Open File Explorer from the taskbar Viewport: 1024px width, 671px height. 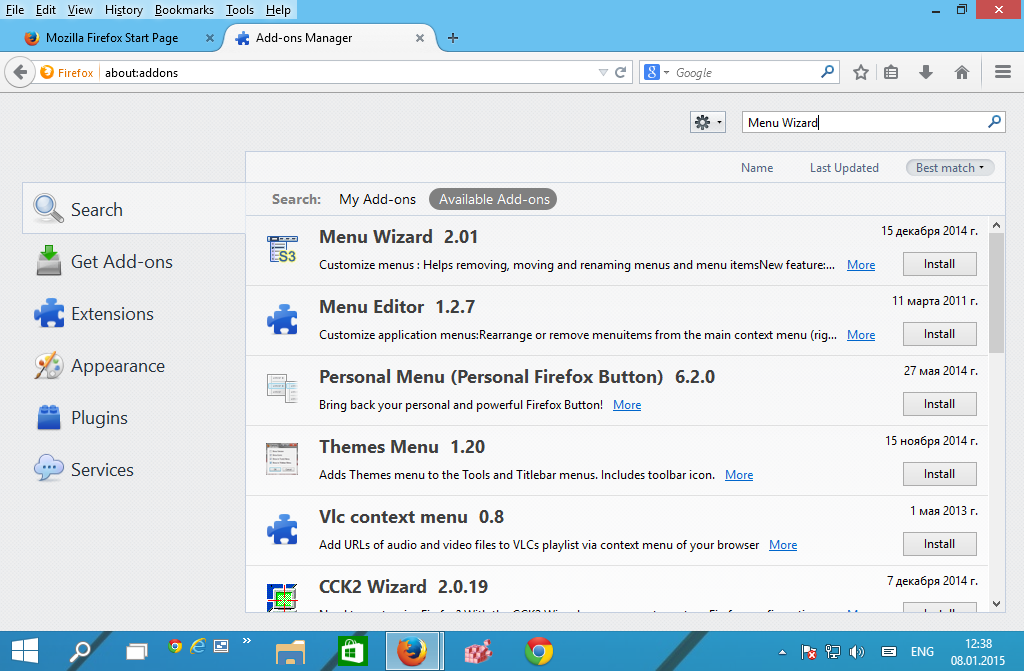291,651
